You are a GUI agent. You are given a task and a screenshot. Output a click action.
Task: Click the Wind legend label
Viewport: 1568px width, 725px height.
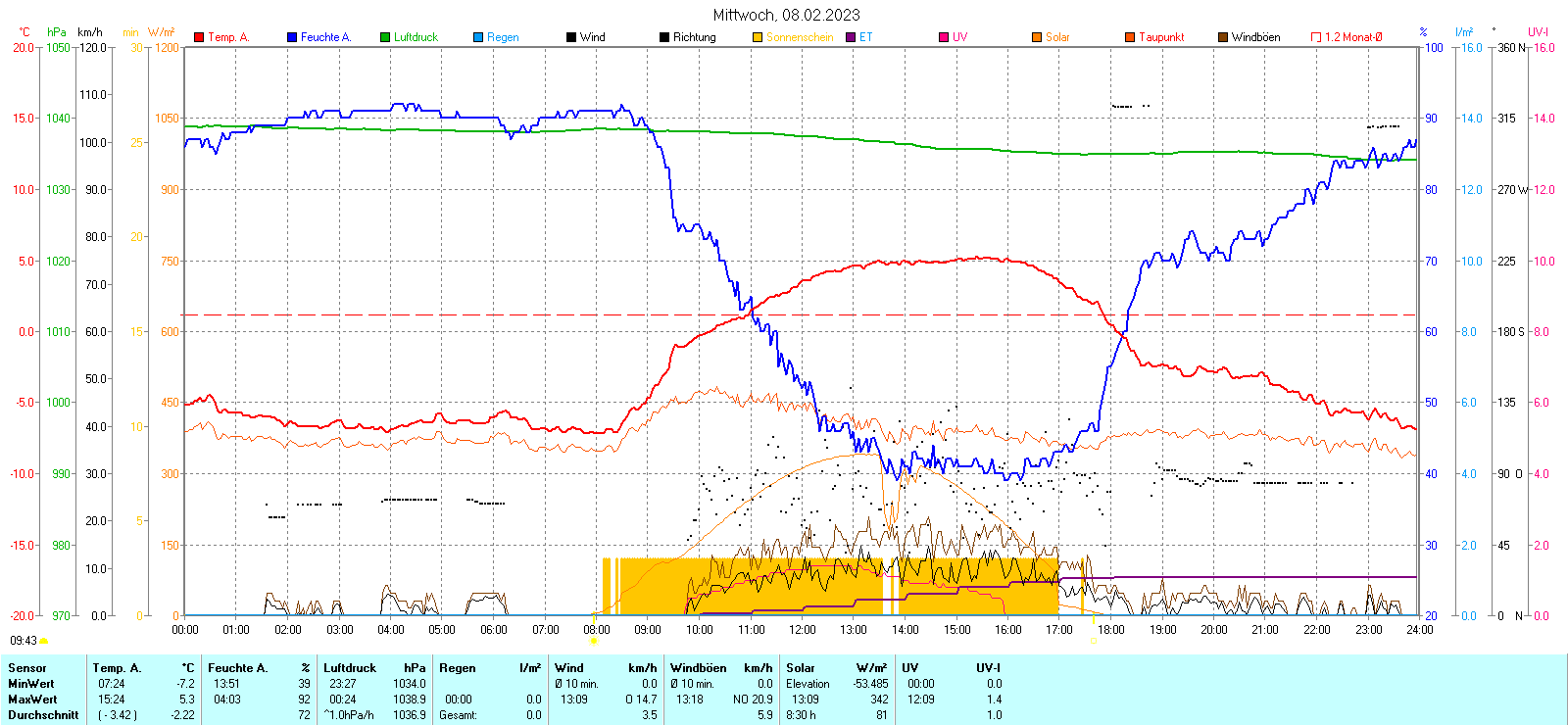592,37
